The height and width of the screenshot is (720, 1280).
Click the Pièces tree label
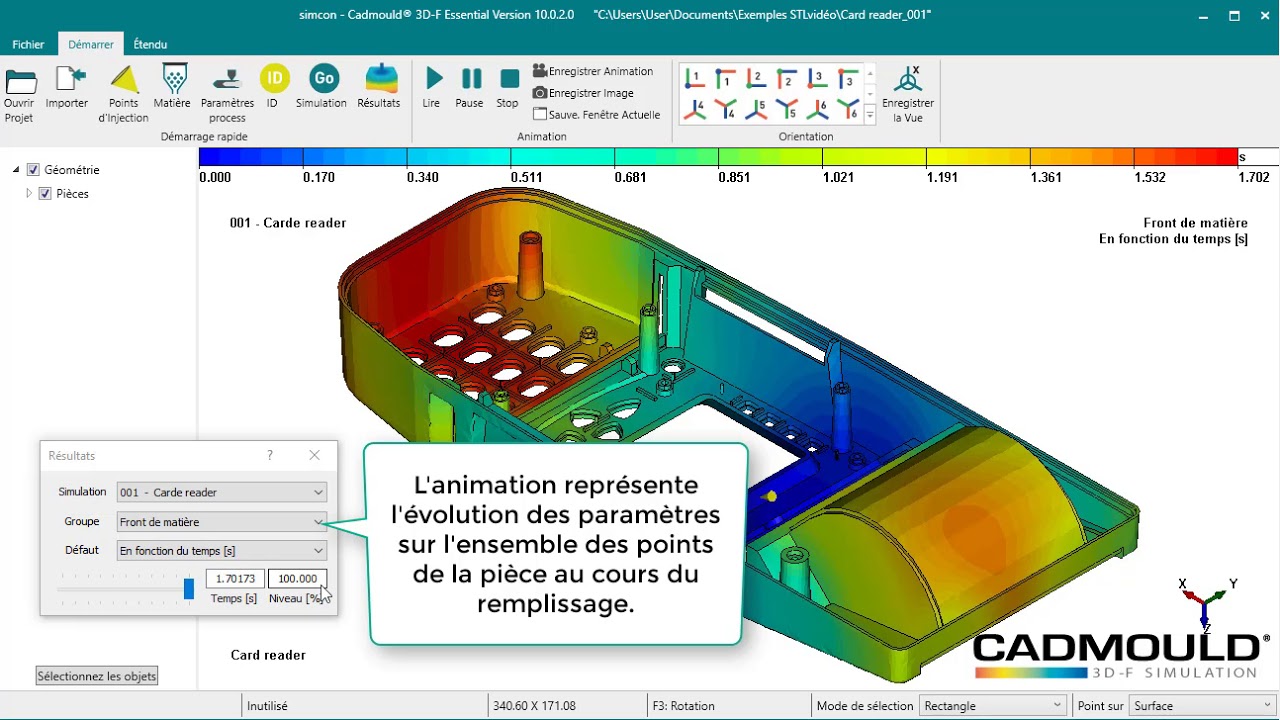(72, 194)
